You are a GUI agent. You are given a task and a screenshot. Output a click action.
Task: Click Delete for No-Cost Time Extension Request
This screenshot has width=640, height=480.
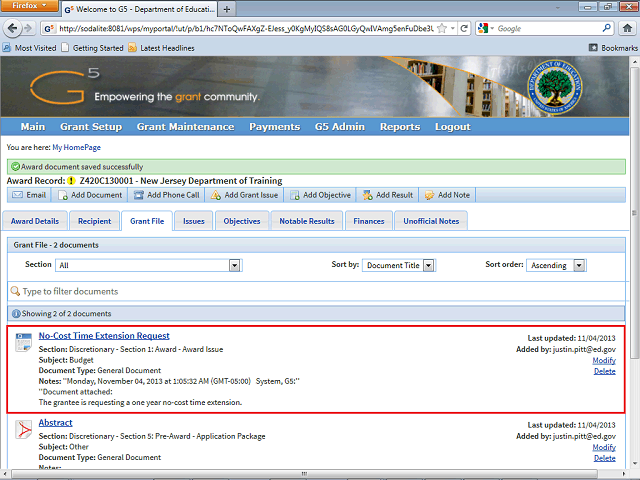pos(604,371)
